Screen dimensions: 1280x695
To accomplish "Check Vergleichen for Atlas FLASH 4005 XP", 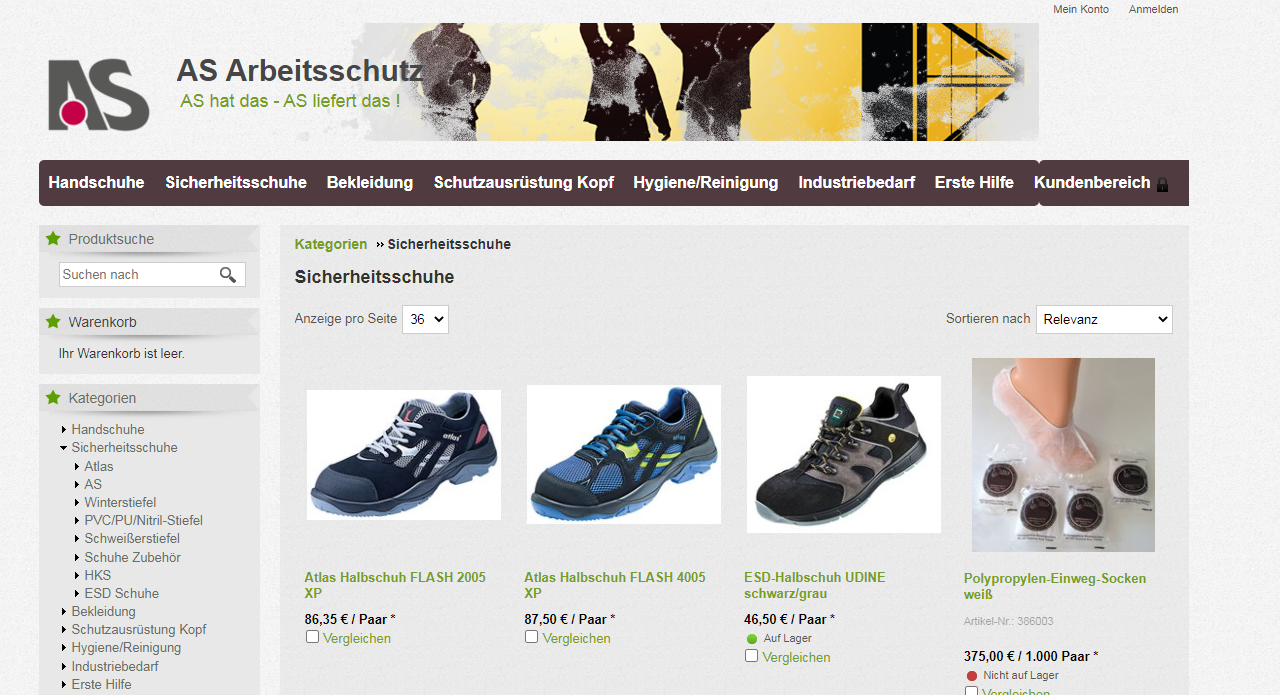I will pos(531,637).
